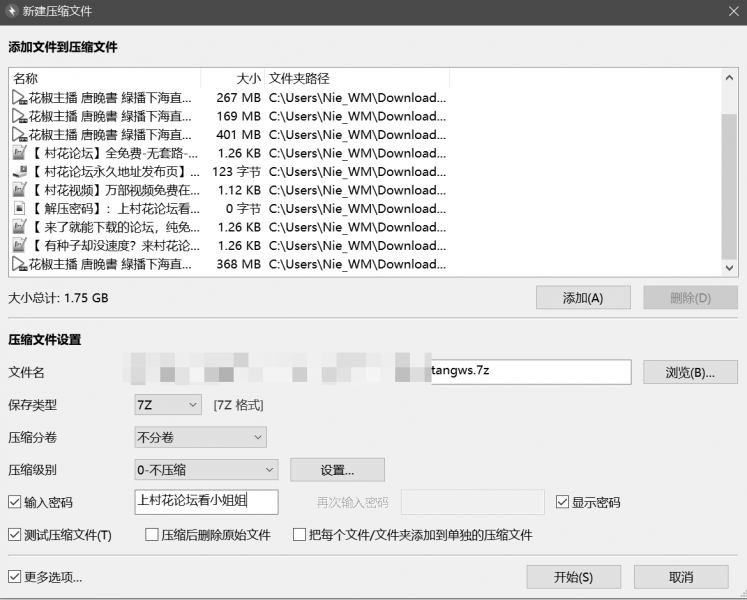Click the text file icon of the 0 字节 entry
This screenshot has height=600, width=747.
tap(19, 209)
